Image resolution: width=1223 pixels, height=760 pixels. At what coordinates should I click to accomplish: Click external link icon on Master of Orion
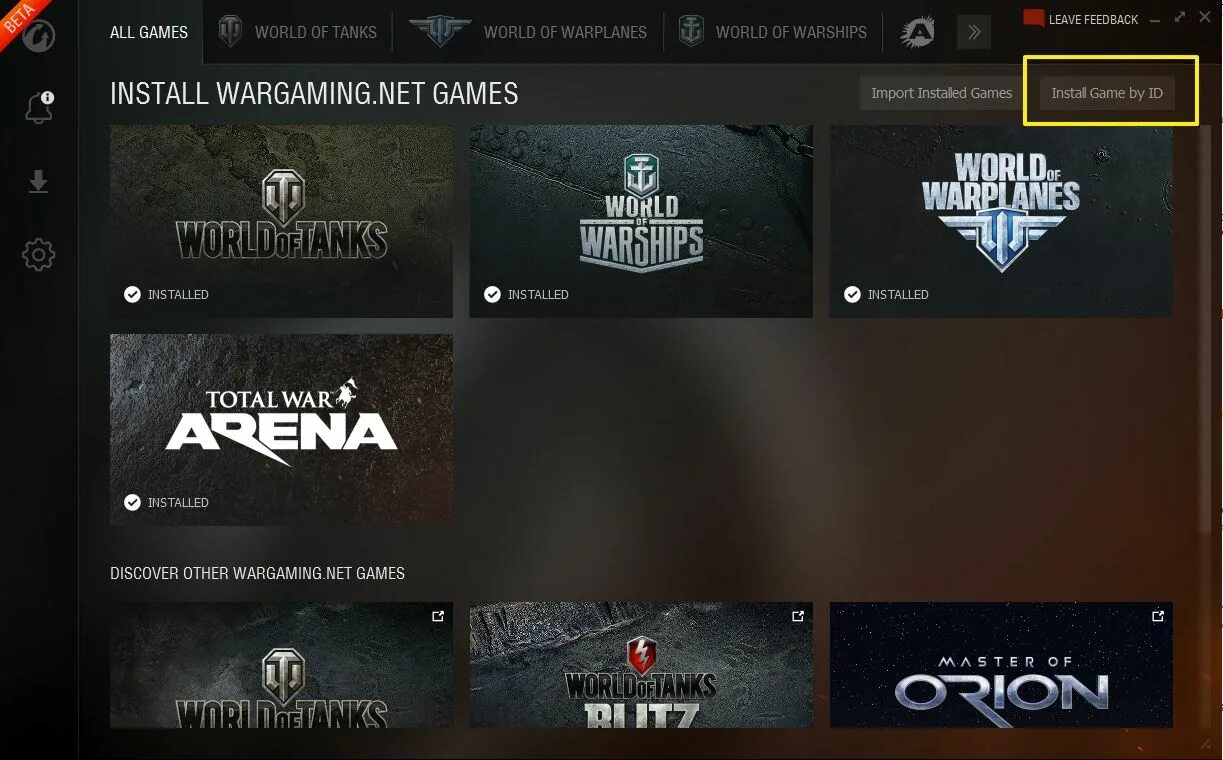(x=1158, y=616)
